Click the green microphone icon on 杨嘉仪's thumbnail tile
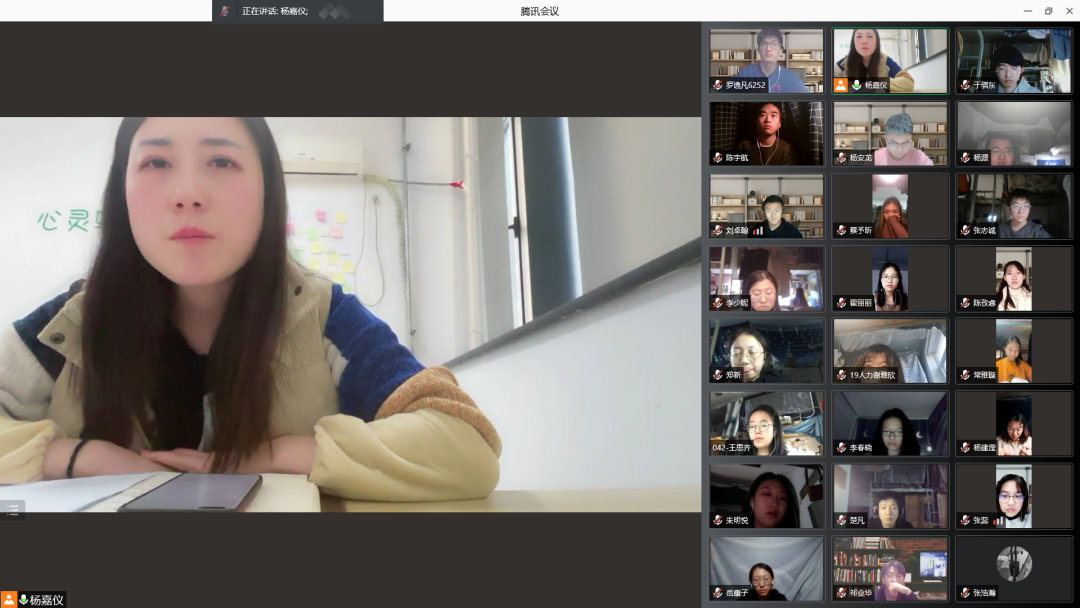1080x608 pixels. pos(856,85)
